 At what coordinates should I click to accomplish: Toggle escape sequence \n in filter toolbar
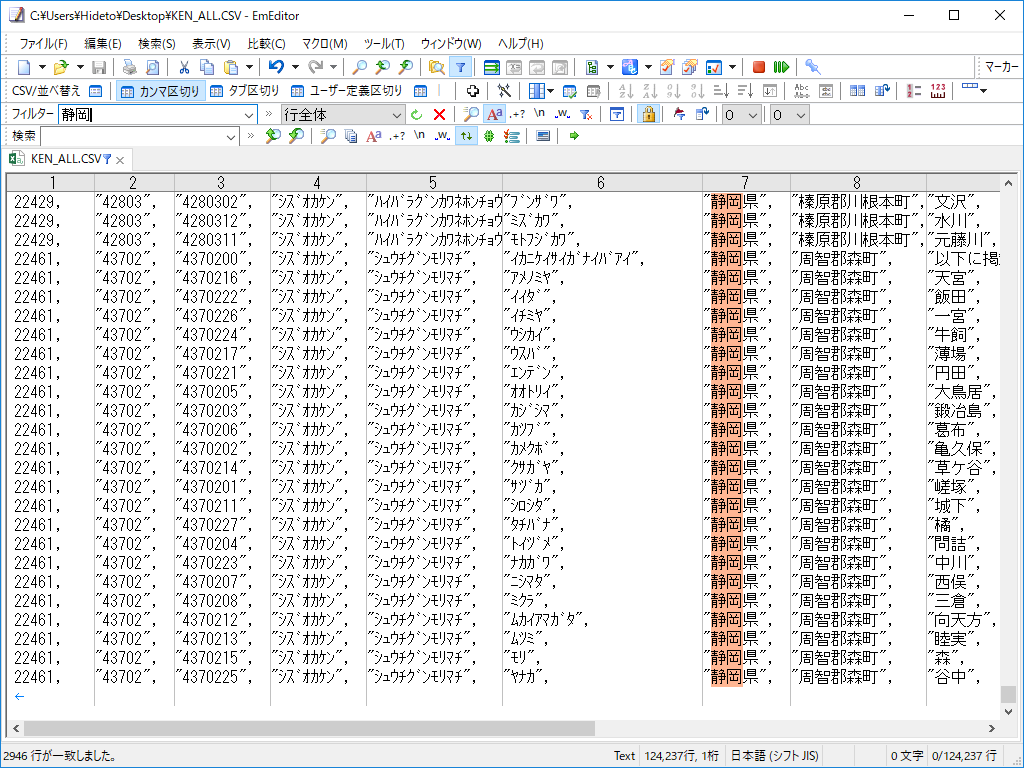tap(539, 115)
